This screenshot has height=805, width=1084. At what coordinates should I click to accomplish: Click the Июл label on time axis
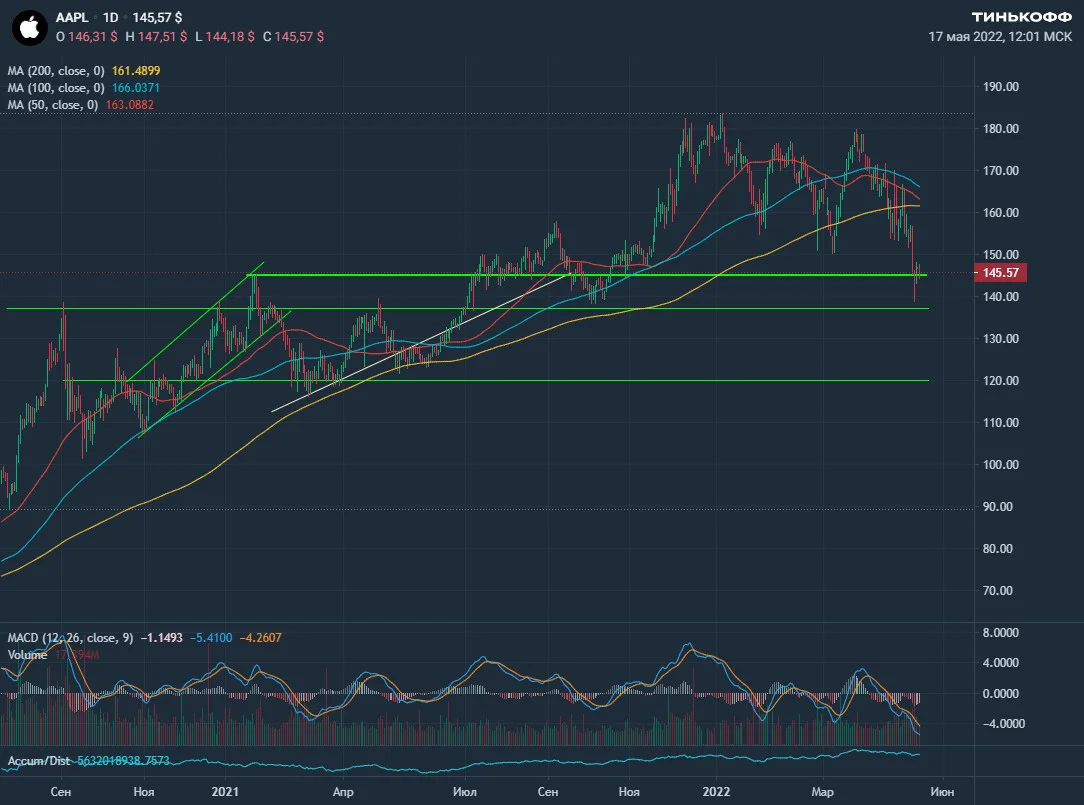click(465, 791)
